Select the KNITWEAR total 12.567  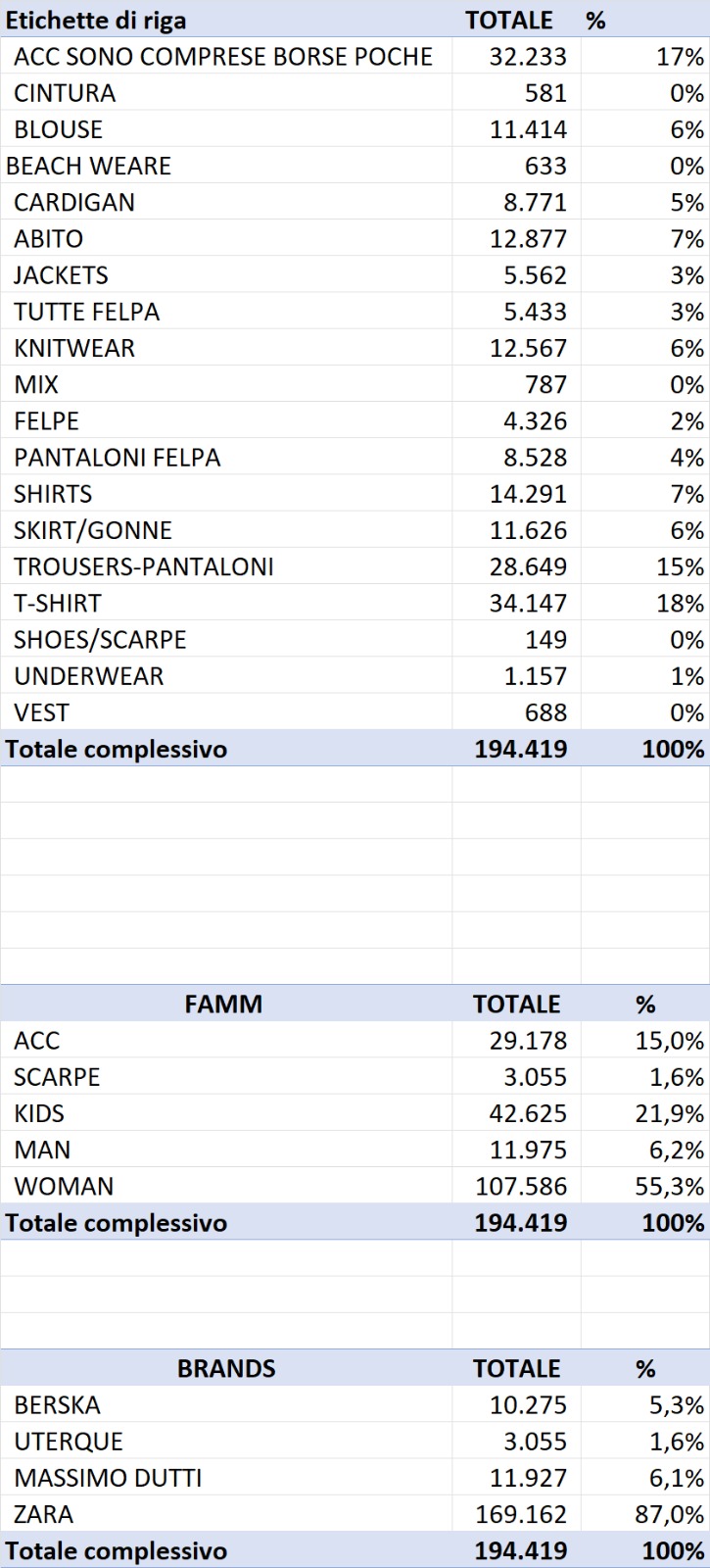[x=528, y=348]
